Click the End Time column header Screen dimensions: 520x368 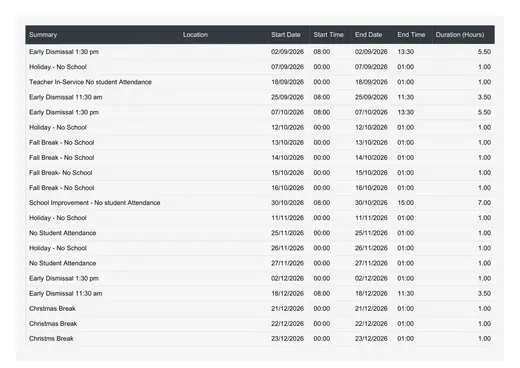click(411, 35)
